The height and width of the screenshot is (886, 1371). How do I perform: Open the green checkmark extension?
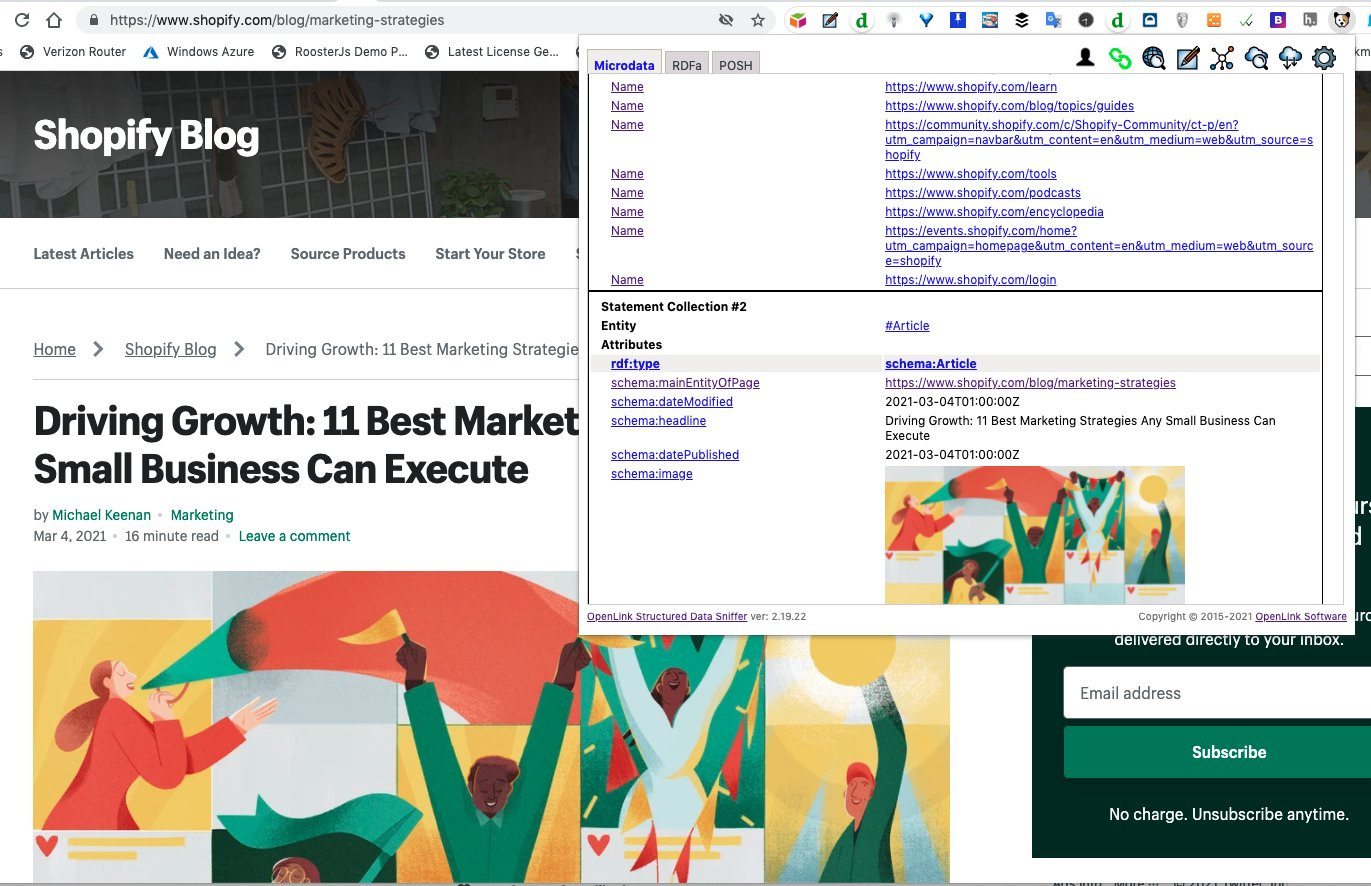point(1246,20)
